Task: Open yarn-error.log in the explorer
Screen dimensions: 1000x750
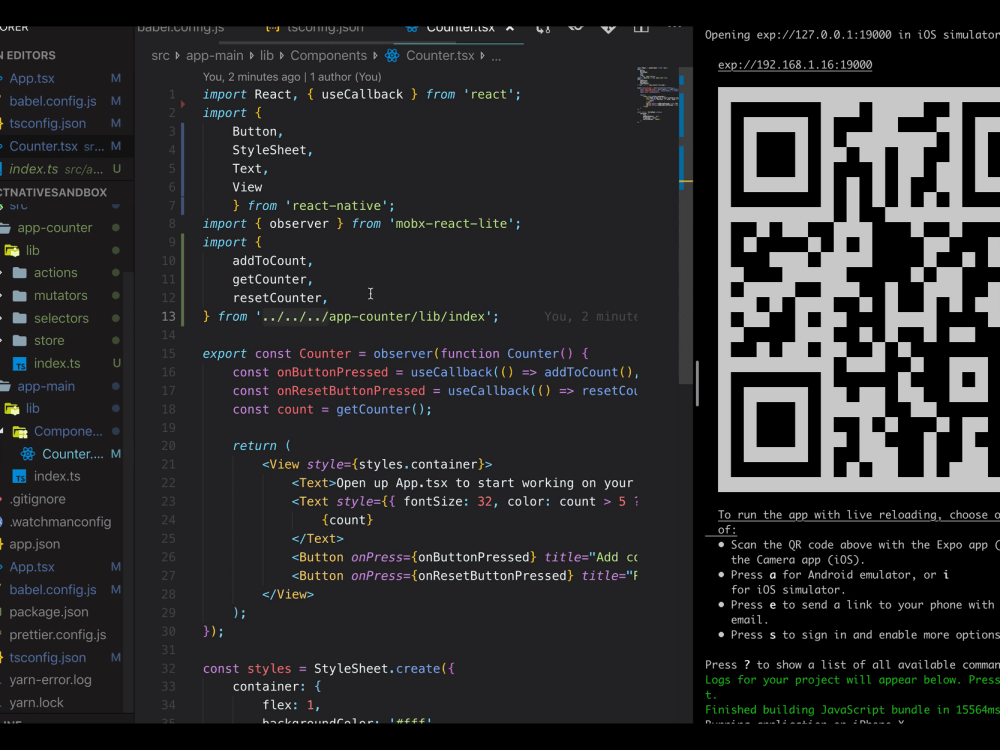Action: tap(50, 680)
